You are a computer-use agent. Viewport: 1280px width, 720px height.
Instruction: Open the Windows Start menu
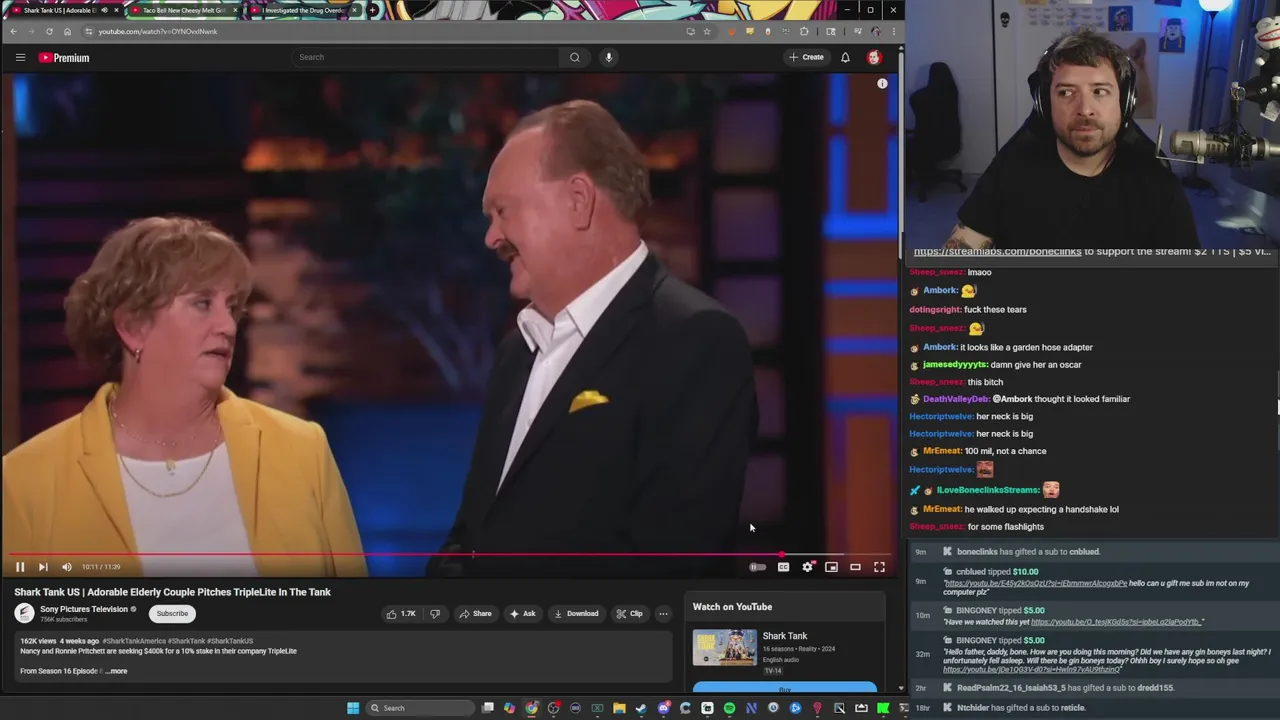click(353, 708)
